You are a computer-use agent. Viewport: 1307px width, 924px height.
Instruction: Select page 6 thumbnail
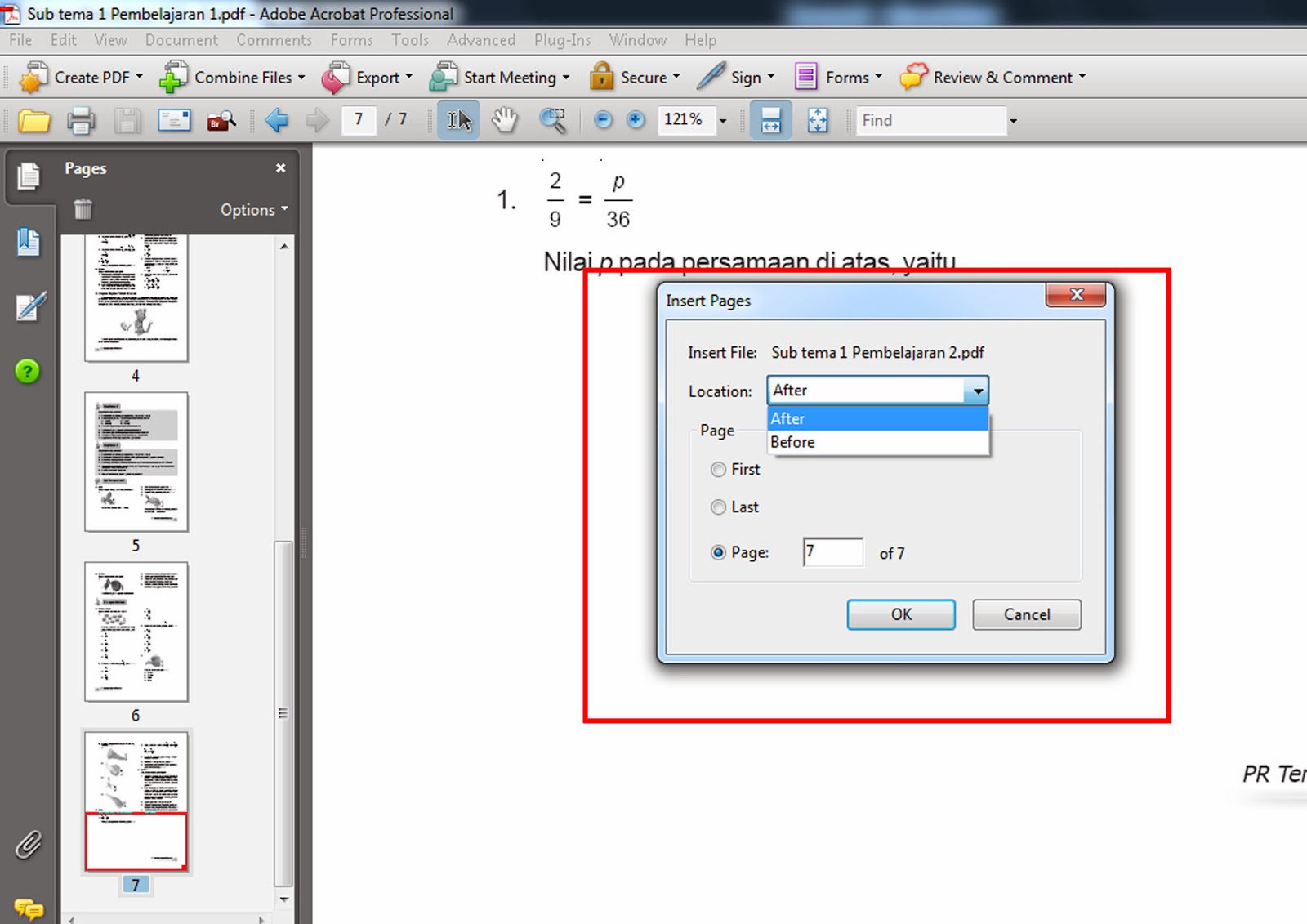click(136, 632)
